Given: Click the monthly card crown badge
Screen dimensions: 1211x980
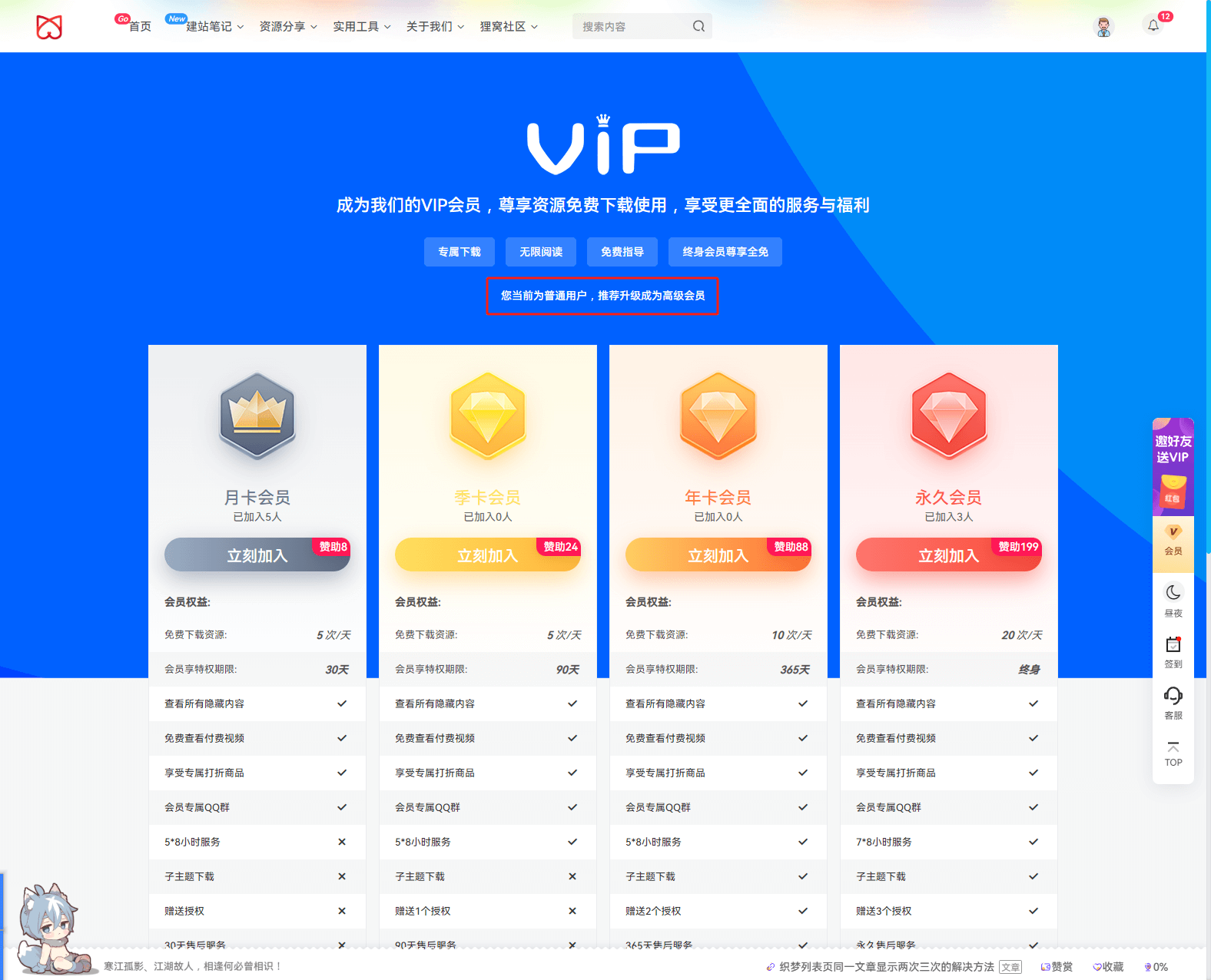Looking at the screenshot, I should pos(257,416).
